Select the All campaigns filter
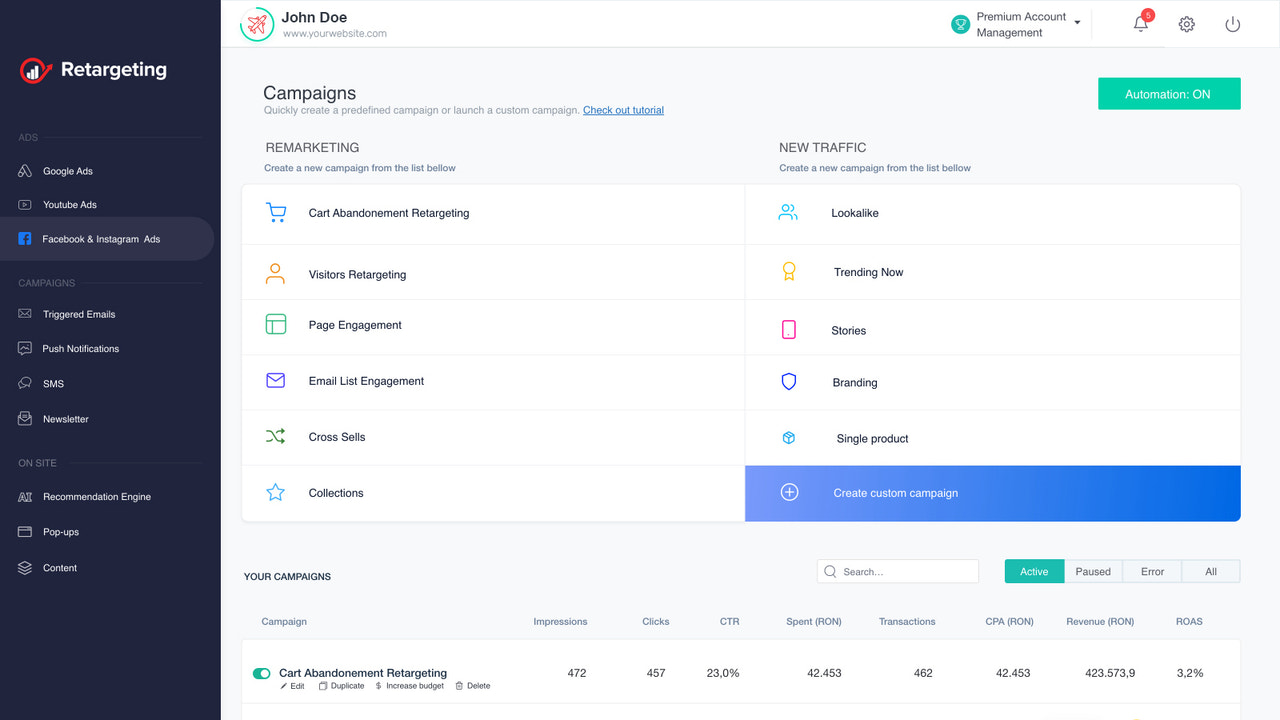1280x720 pixels. tap(1210, 571)
